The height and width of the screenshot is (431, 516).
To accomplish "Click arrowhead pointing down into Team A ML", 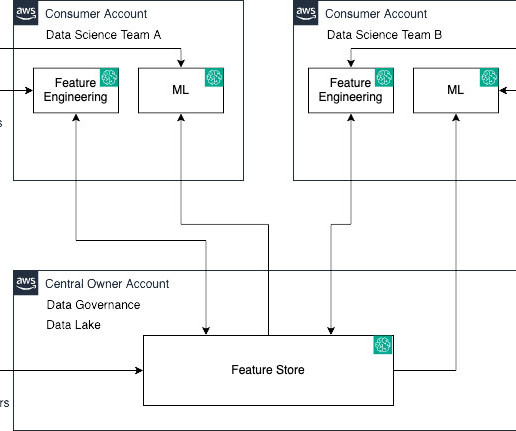I will click(181, 63).
